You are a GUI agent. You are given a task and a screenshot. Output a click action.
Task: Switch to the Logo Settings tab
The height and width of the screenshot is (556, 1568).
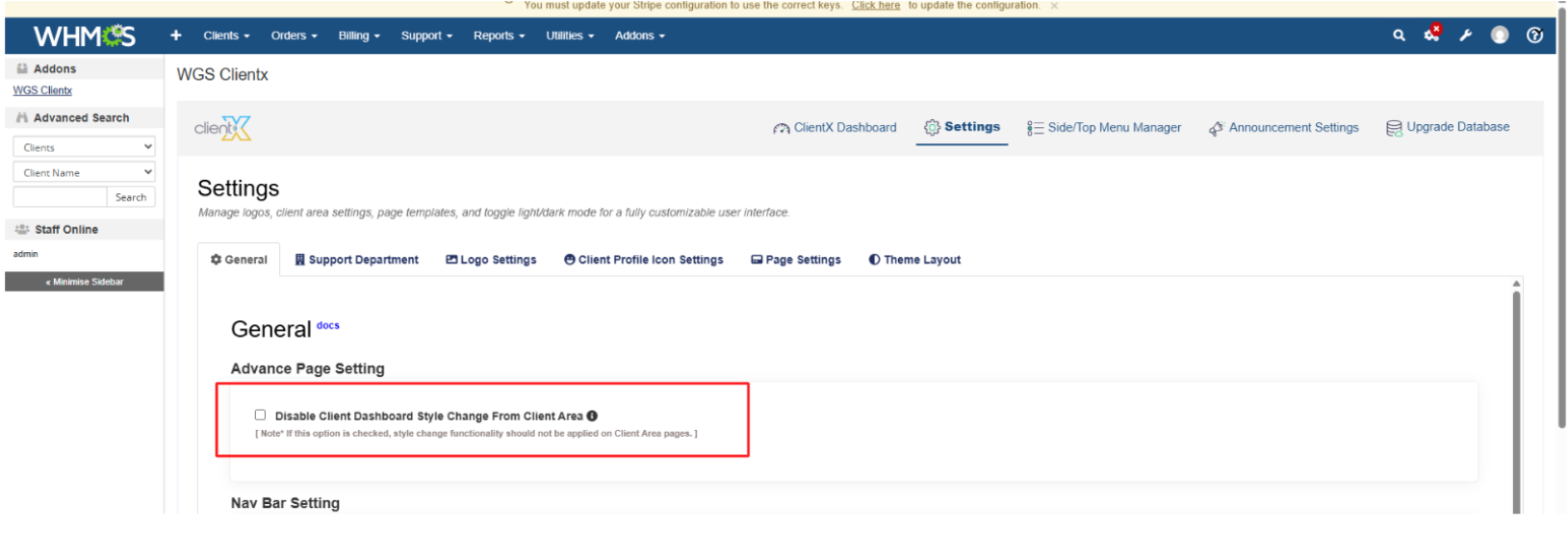[491, 260]
